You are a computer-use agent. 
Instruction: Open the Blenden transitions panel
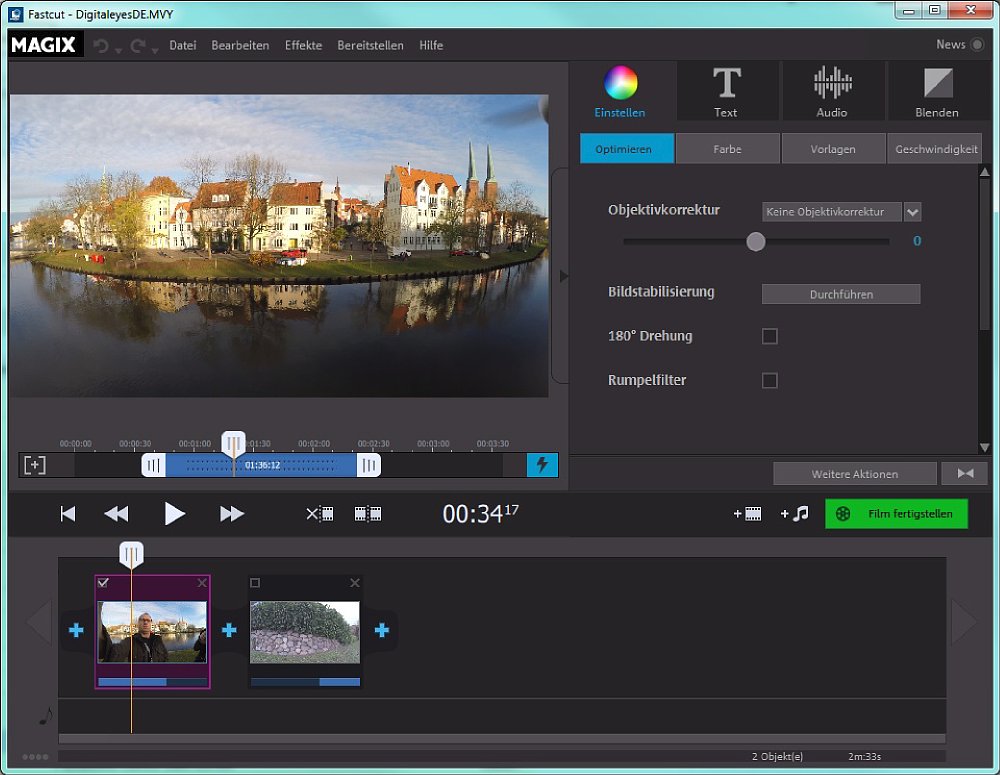937,90
